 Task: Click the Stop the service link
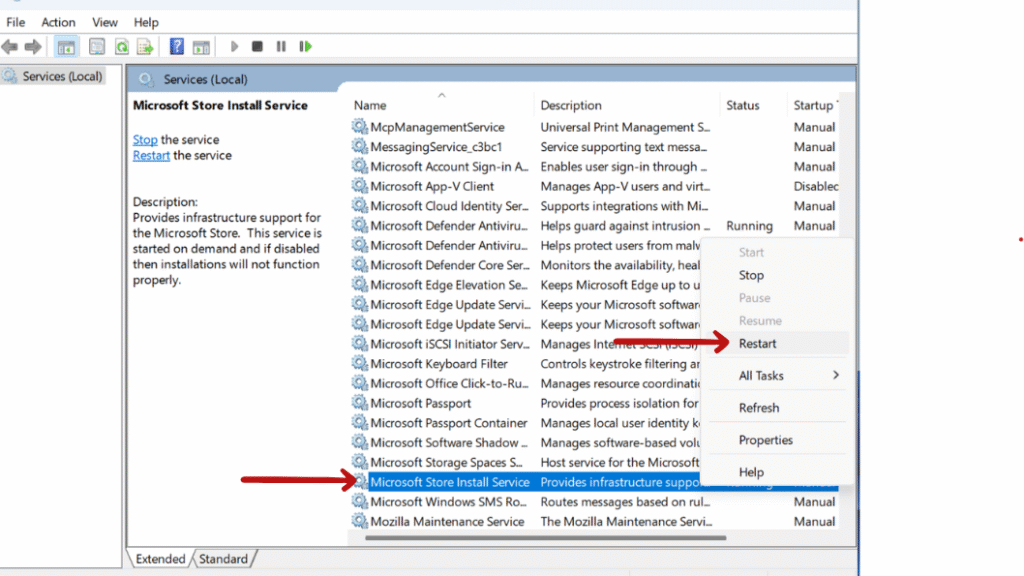point(145,140)
